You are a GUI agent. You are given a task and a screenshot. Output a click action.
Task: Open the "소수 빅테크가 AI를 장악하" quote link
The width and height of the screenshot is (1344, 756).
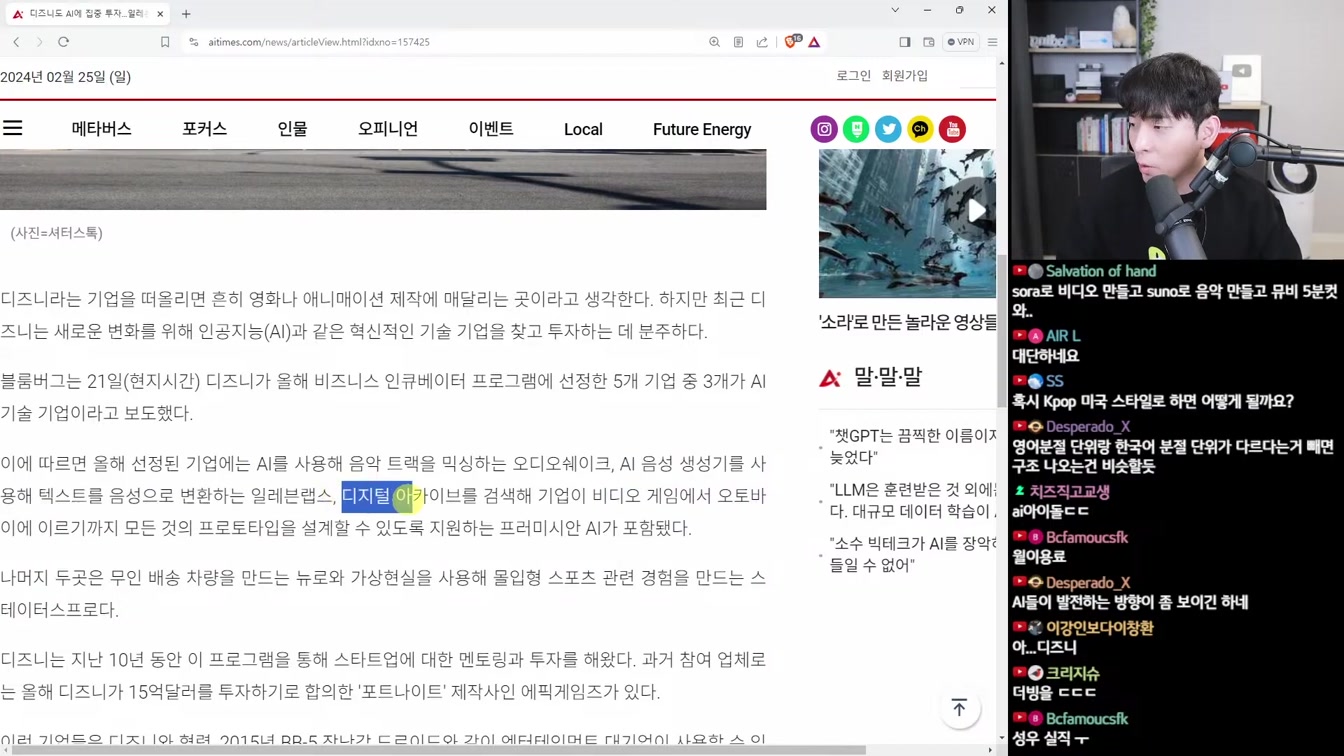coord(912,554)
